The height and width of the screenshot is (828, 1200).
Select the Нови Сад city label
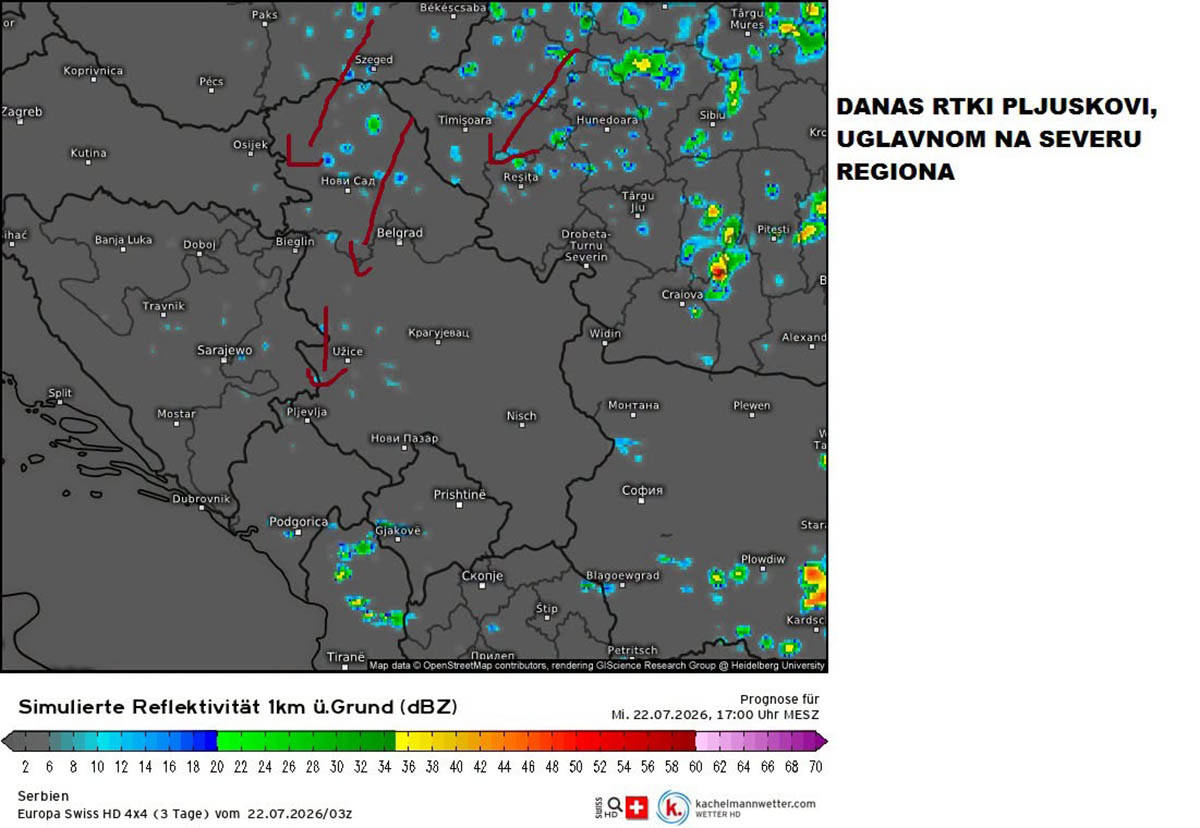pos(347,181)
